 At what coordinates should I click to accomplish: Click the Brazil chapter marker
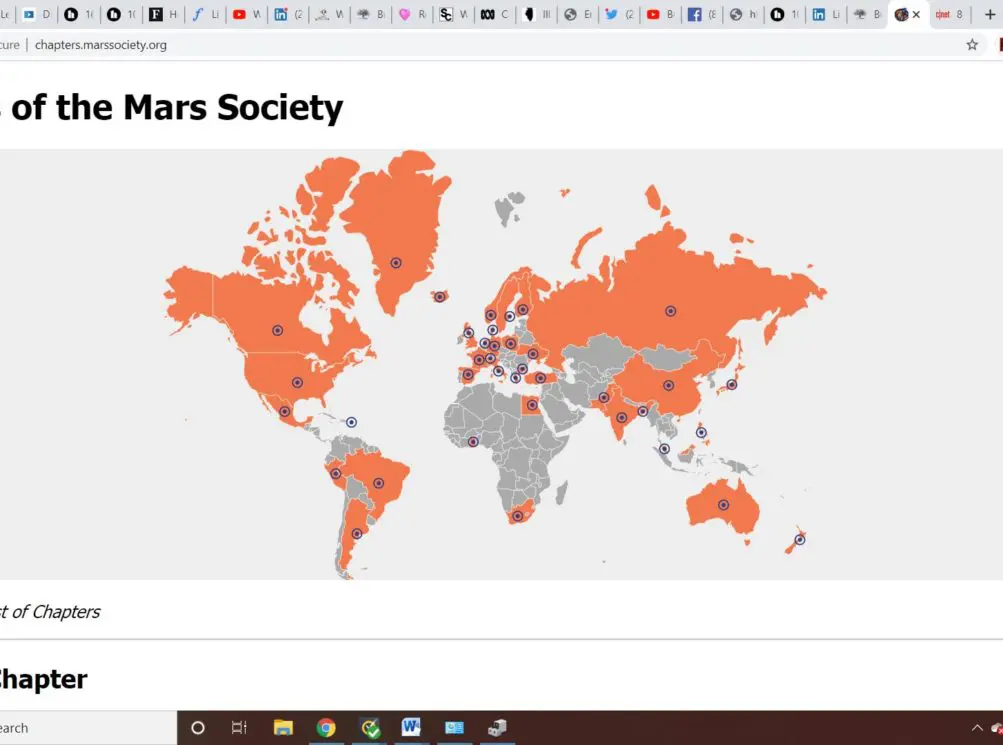[378, 483]
